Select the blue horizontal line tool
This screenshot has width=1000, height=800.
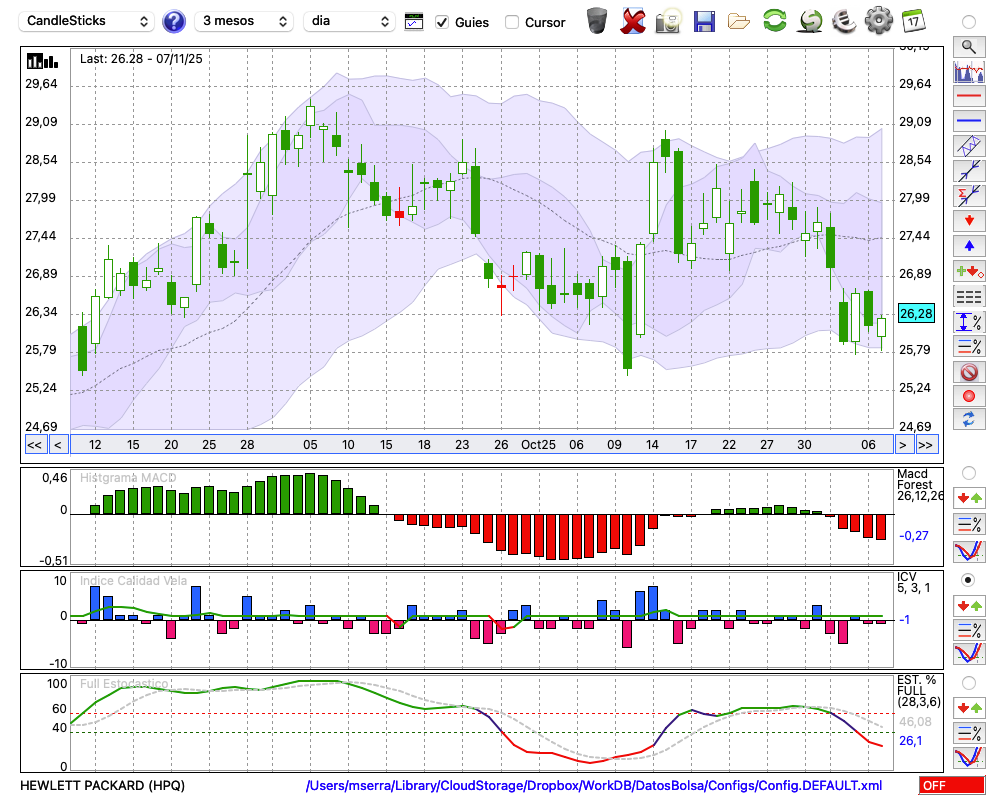[x=968, y=121]
